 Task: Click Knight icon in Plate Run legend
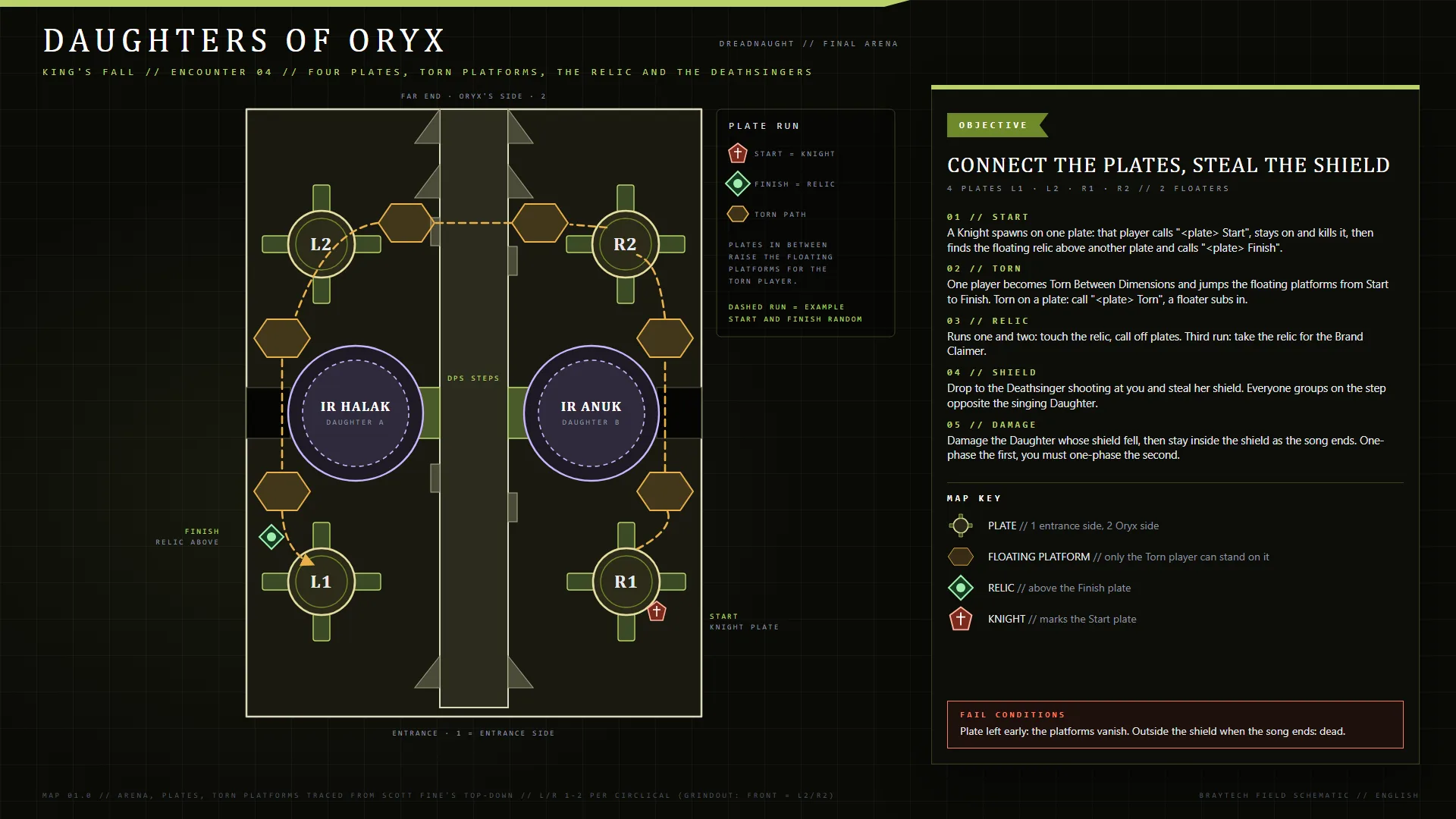point(738,153)
